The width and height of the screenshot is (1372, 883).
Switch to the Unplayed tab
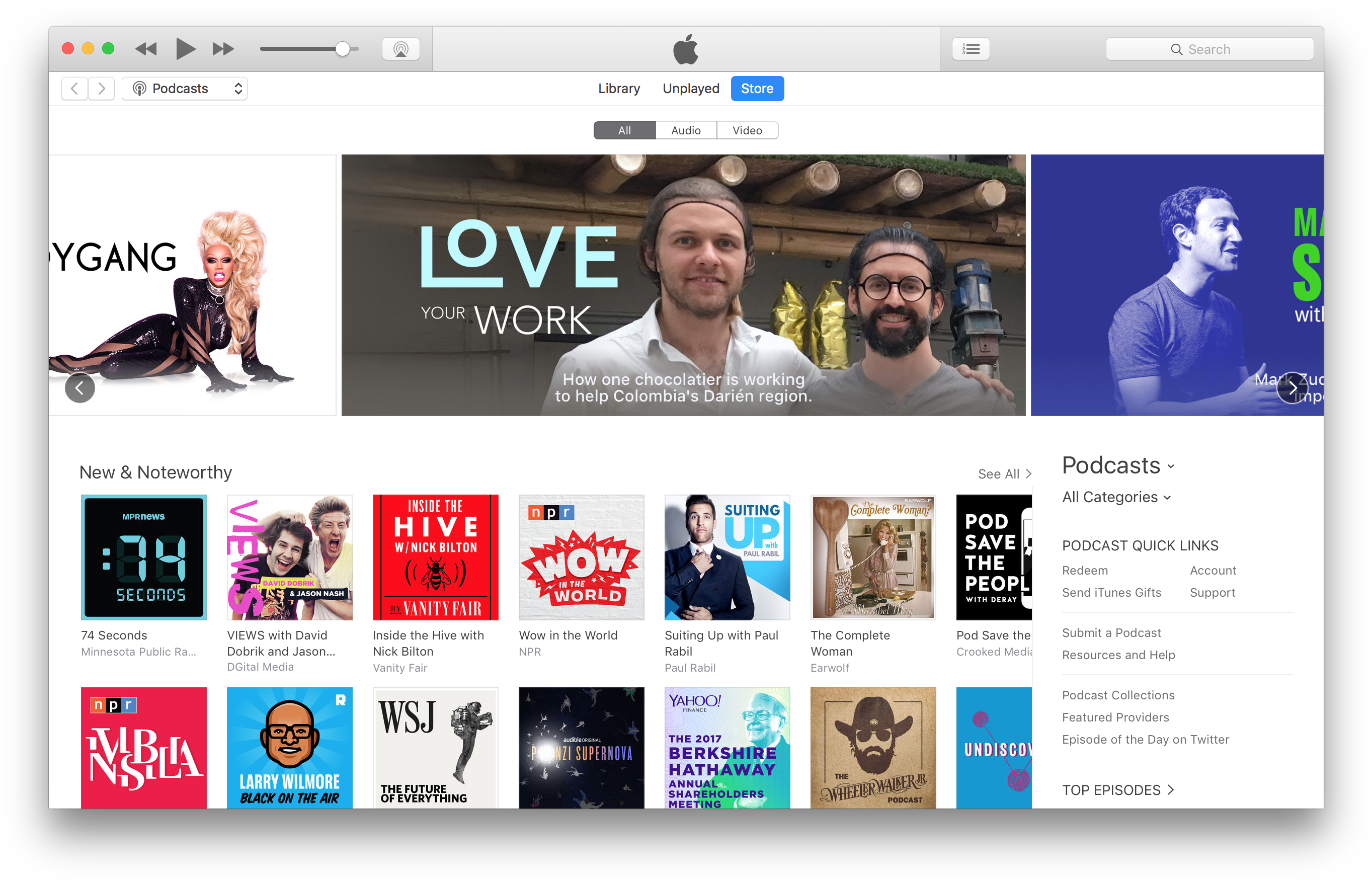(690, 89)
